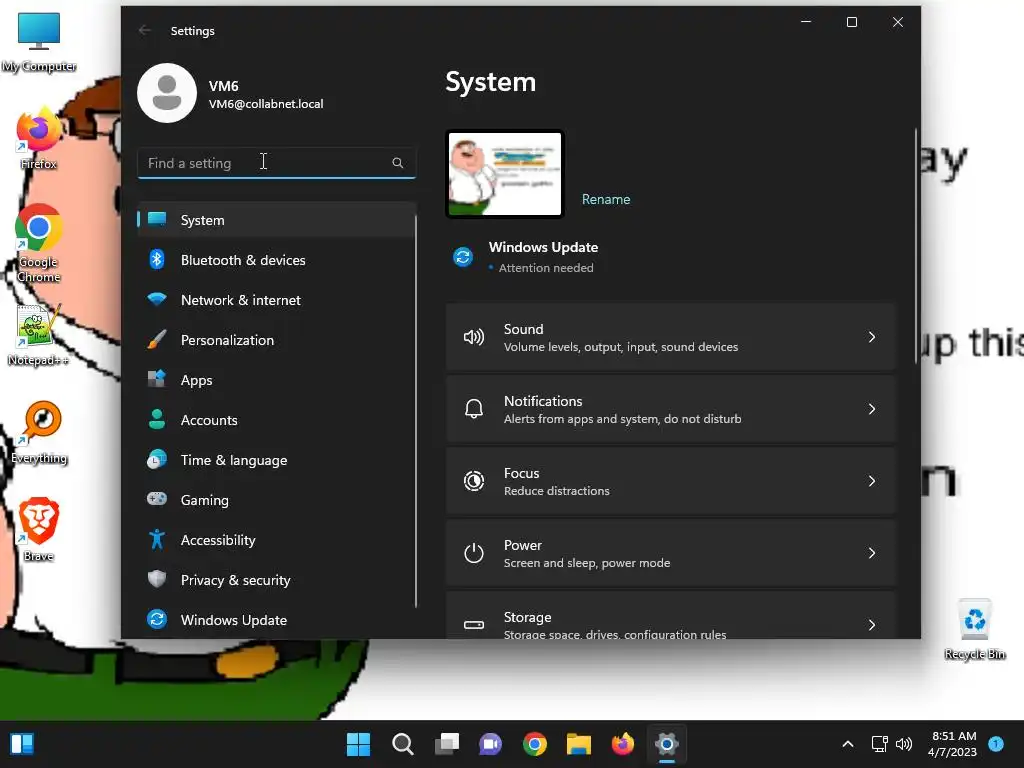
Task: Select Recycle Bin on desktop
Action: pos(974,630)
